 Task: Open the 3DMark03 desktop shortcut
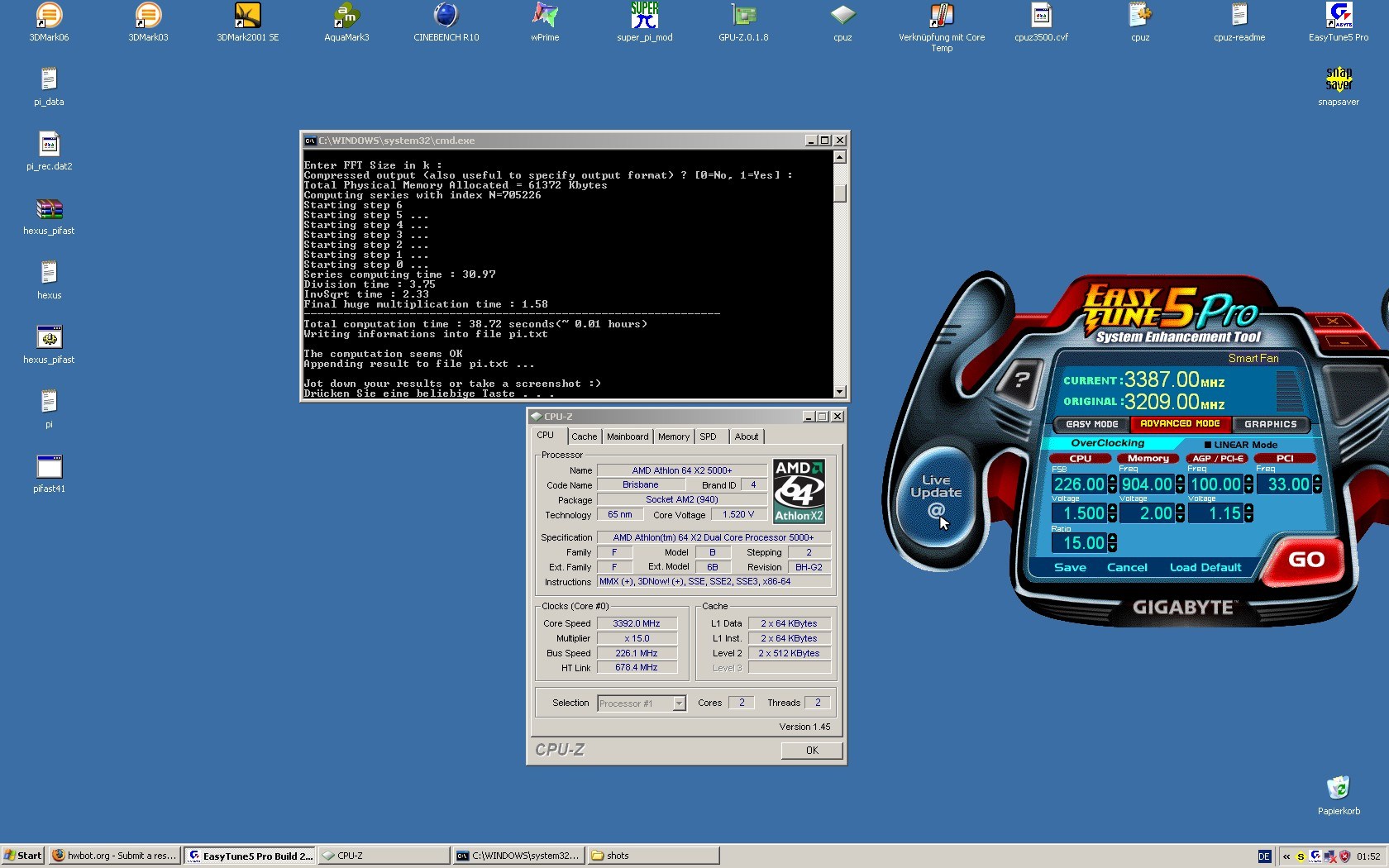tap(148, 22)
